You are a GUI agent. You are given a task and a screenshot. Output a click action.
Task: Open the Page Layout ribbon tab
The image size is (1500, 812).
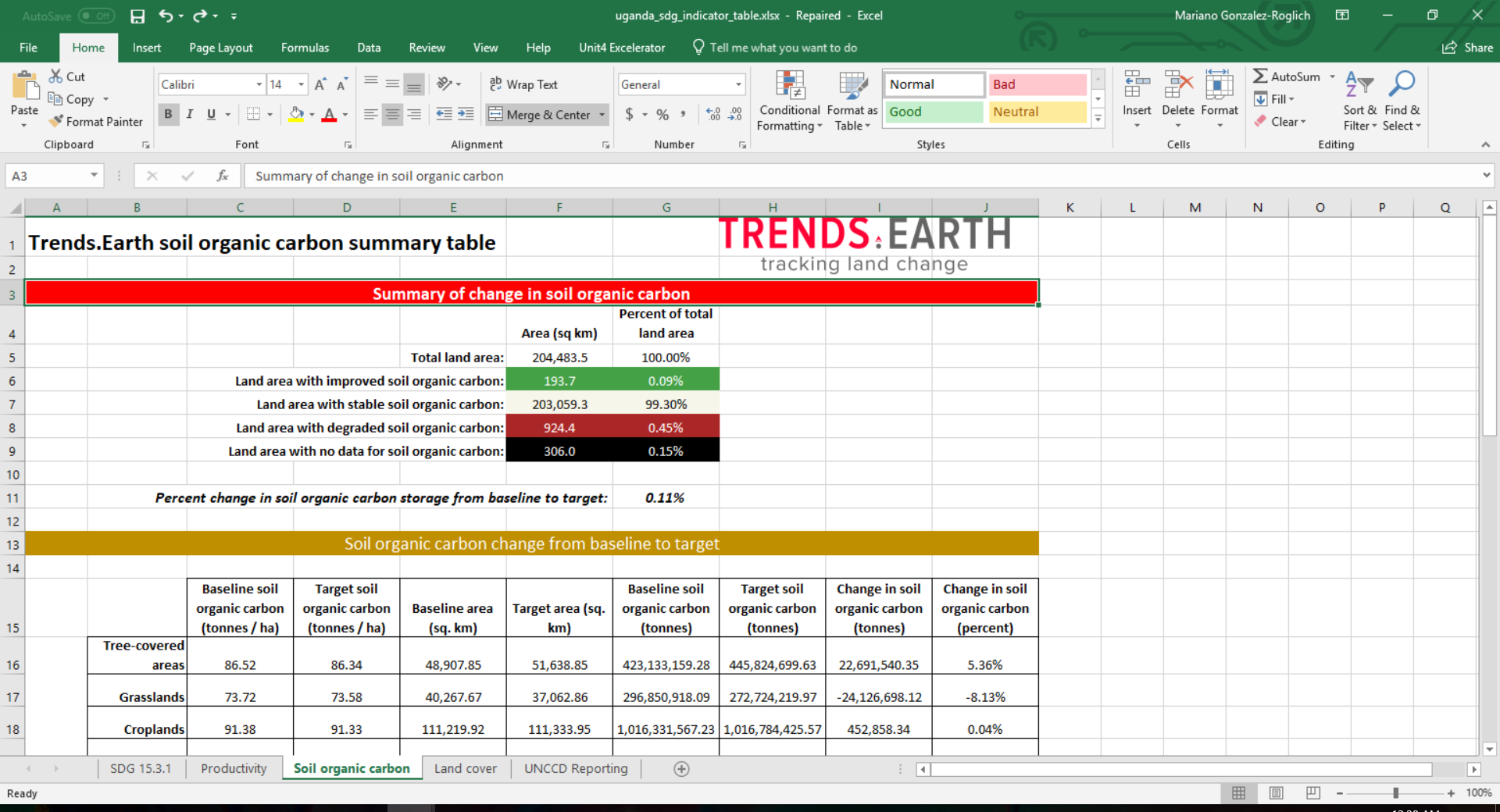(x=220, y=48)
